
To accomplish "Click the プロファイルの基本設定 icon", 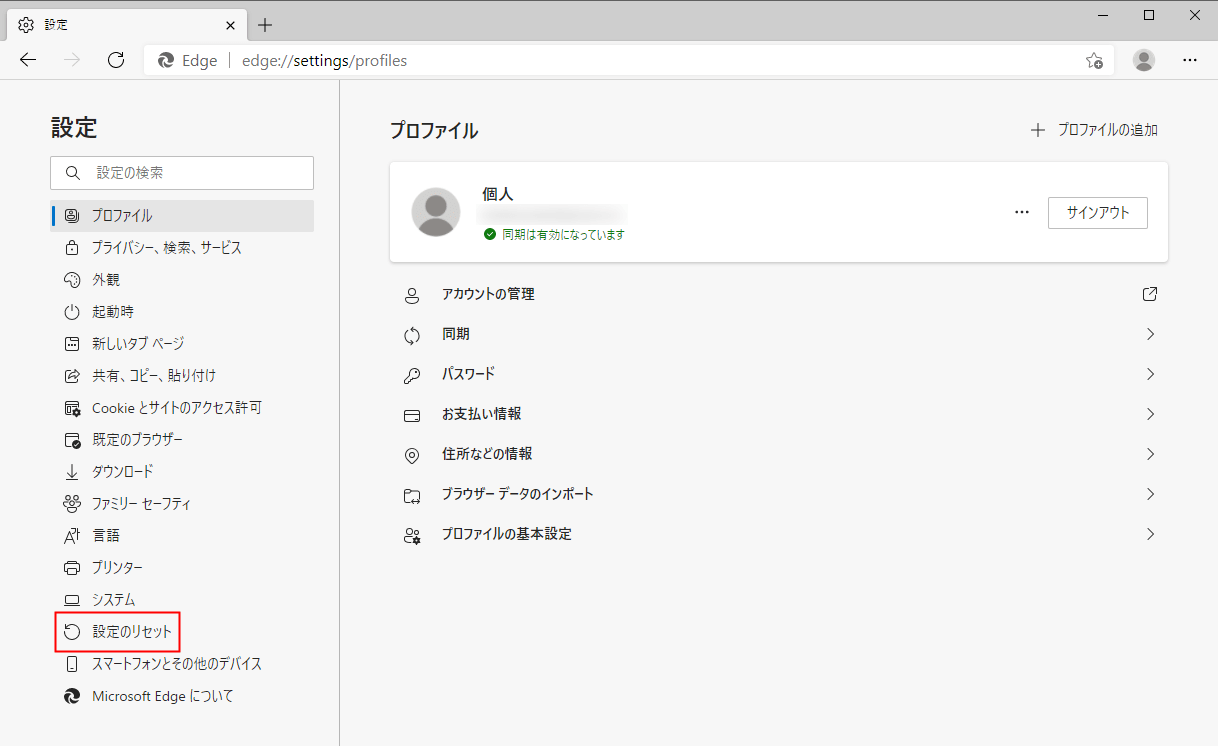I will (x=412, y=535).
